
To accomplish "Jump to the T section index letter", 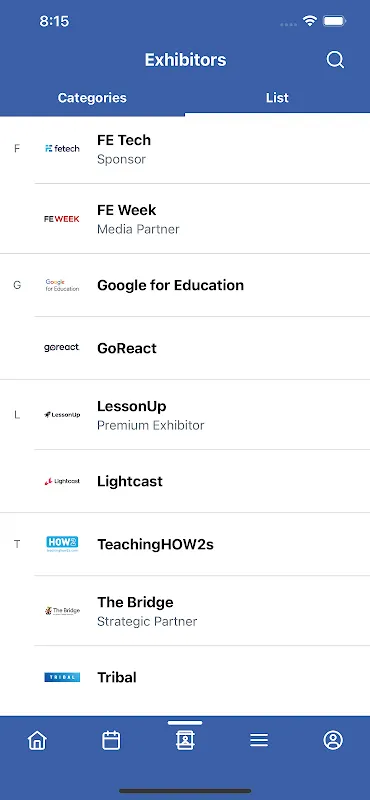I will [17, 544].
